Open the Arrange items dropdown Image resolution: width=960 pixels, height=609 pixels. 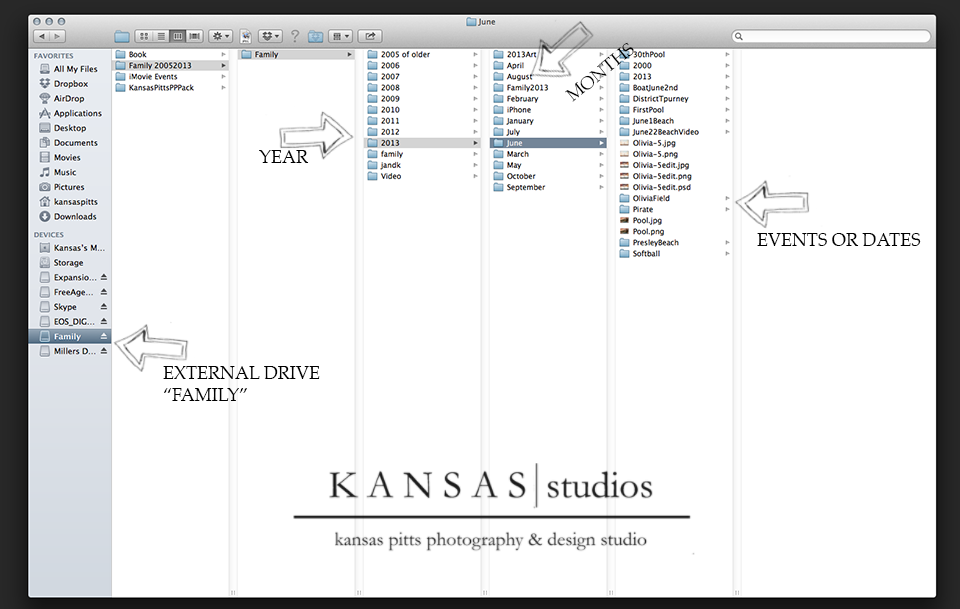tap(342, 36)
